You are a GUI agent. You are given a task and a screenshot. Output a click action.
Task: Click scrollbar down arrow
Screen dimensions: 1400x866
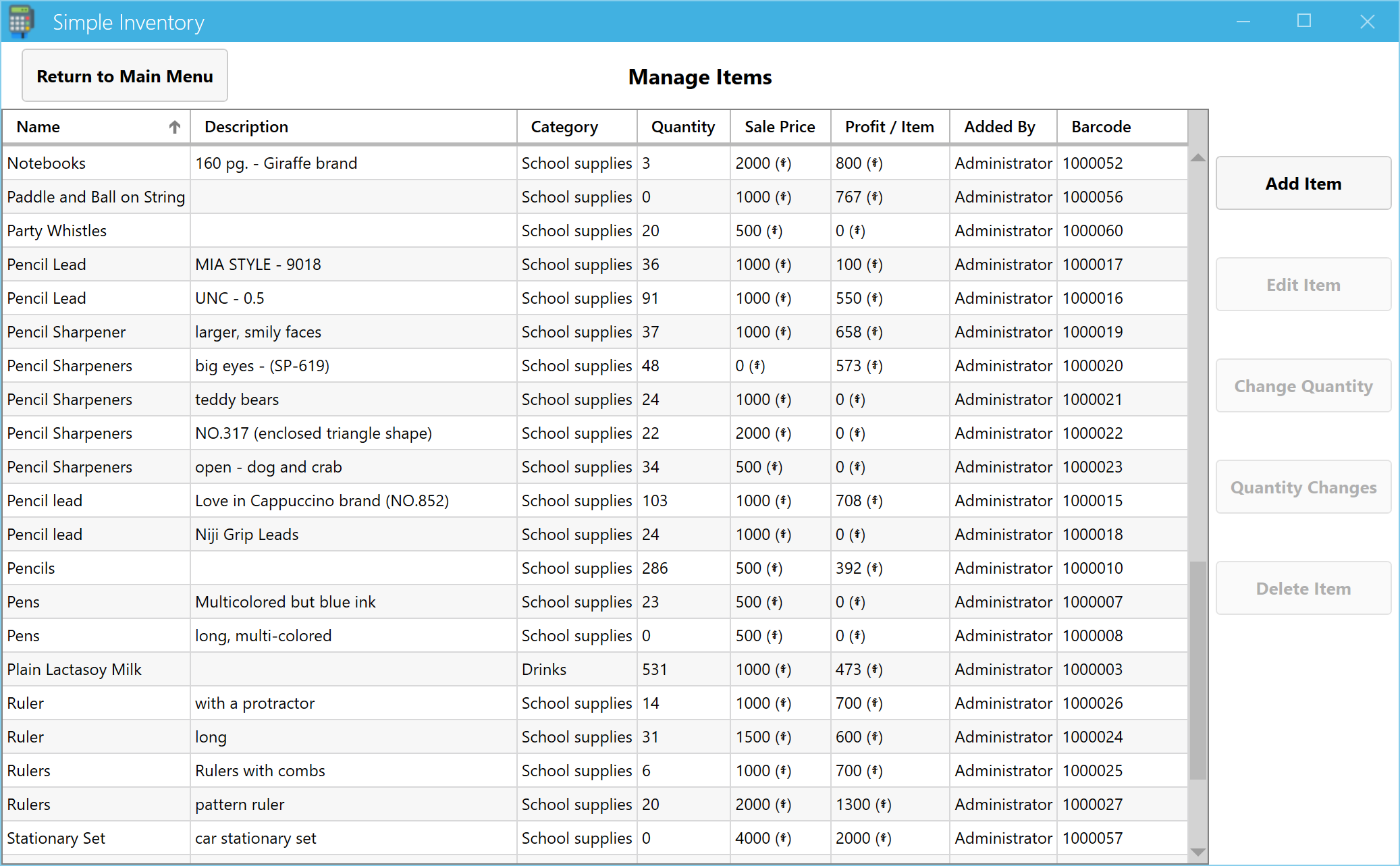click(x=1197, y=852)
